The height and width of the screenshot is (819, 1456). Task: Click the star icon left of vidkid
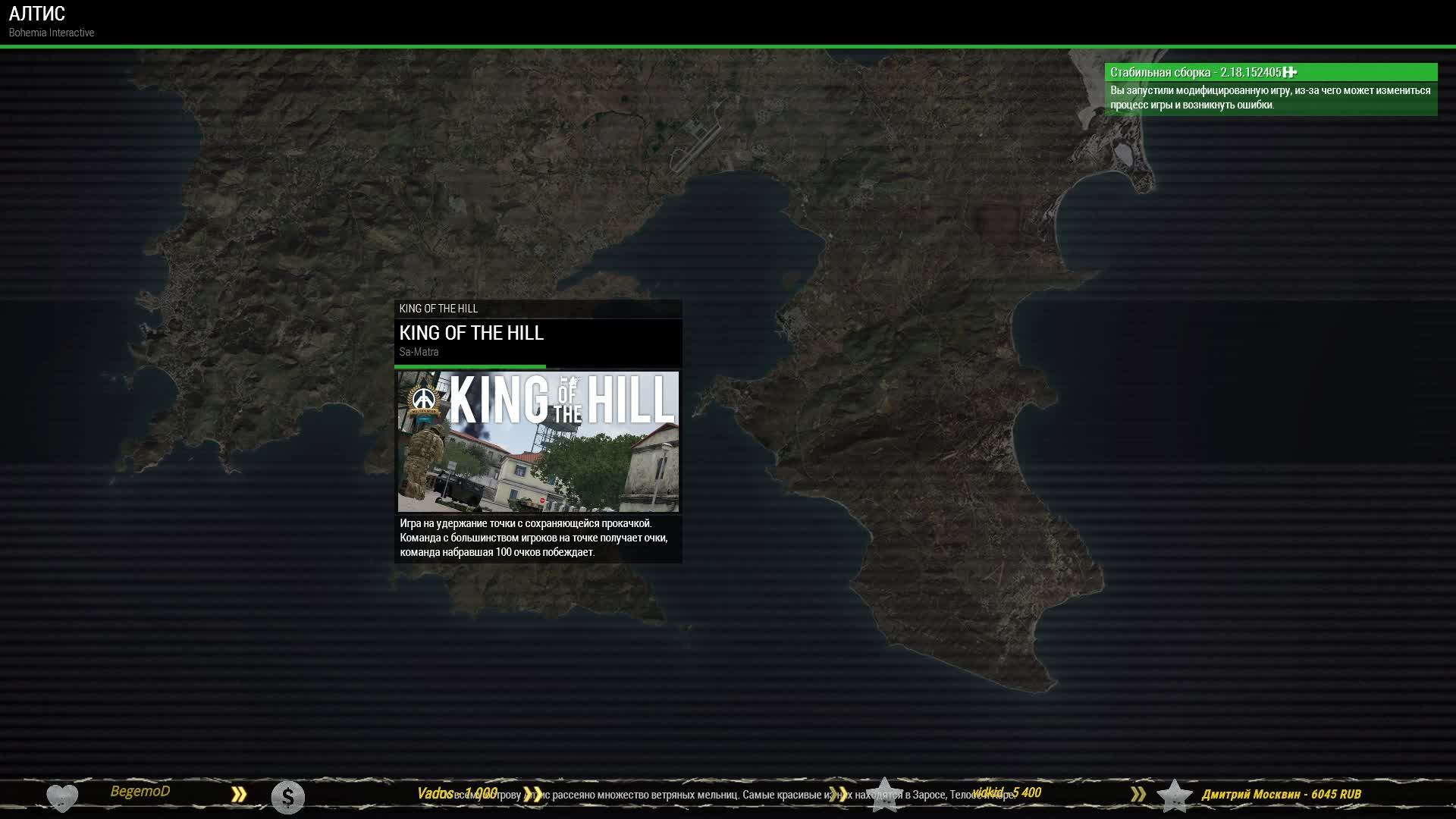(x=884, y=793)
